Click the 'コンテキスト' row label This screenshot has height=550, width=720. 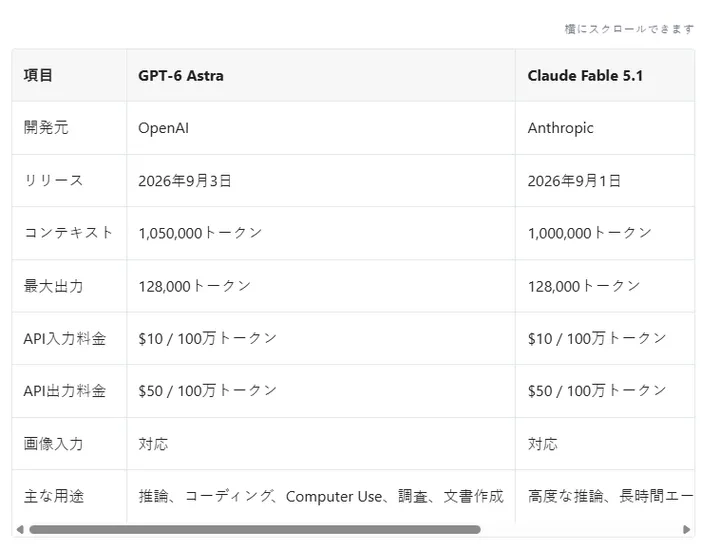tap(68, 233)
